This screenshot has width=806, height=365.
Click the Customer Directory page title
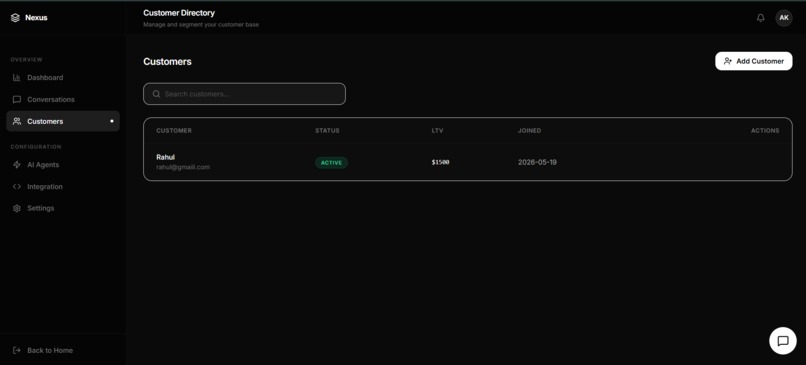tap(179, 13)
